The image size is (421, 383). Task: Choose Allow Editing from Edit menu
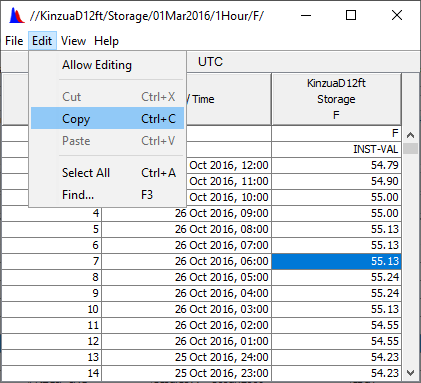click(107, 65)
